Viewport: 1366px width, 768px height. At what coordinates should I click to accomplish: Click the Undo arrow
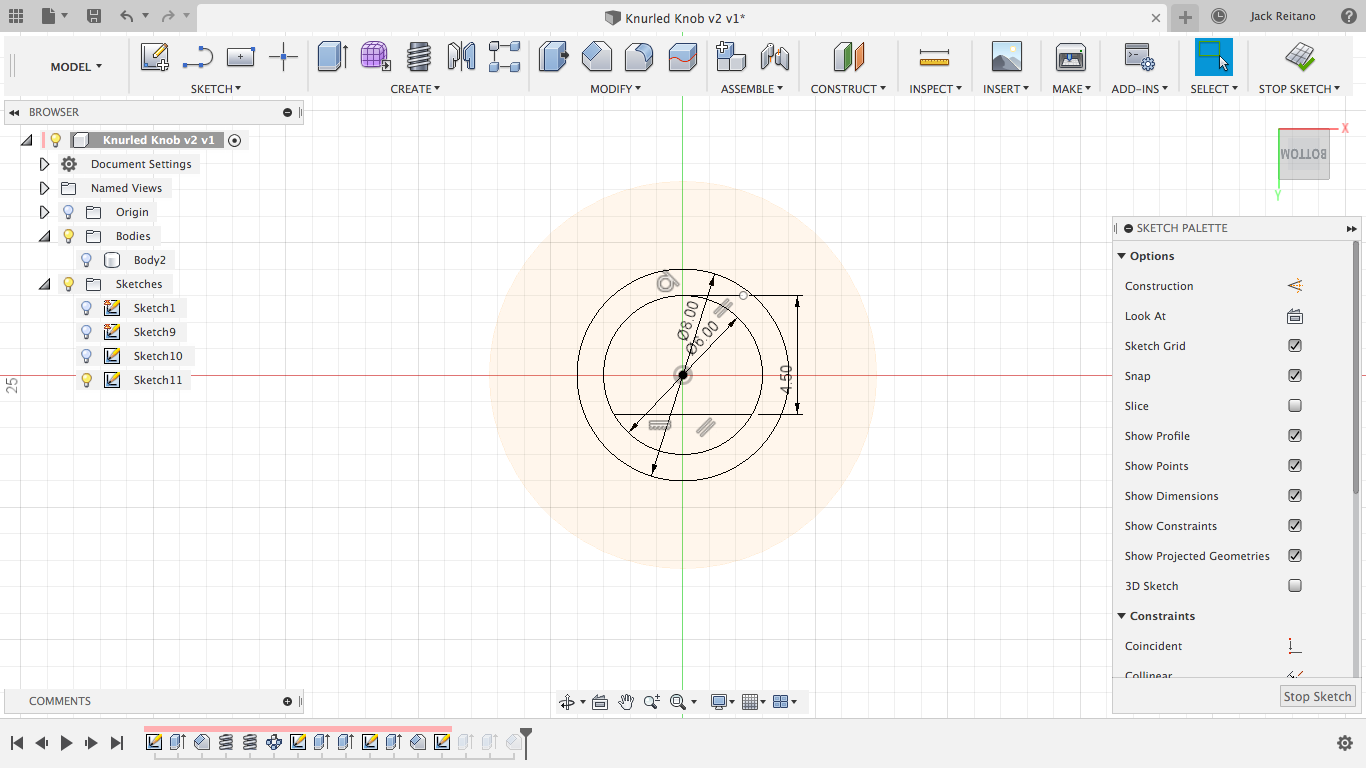point(126,16)
